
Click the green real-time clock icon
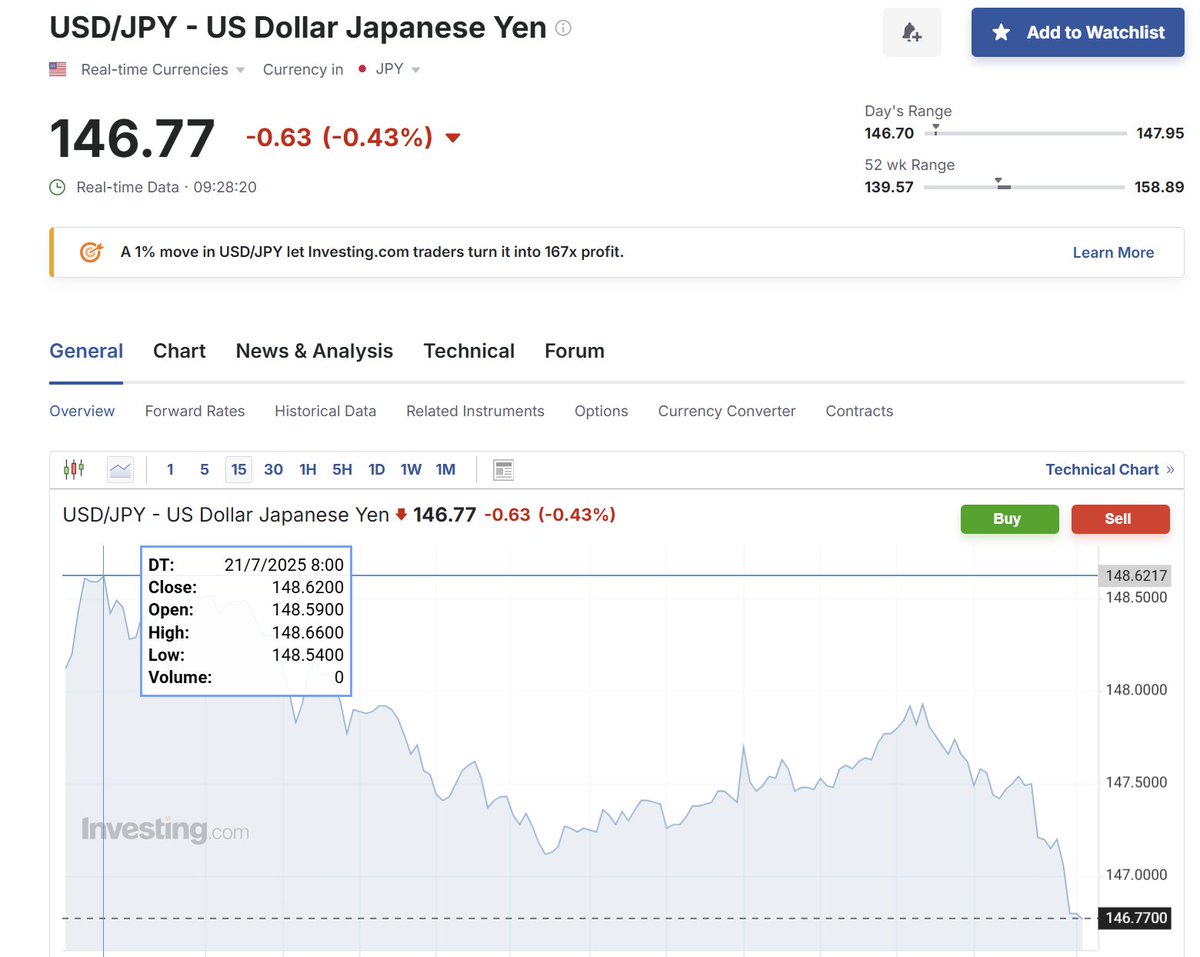pyautogui.click(x=58, y=187)
